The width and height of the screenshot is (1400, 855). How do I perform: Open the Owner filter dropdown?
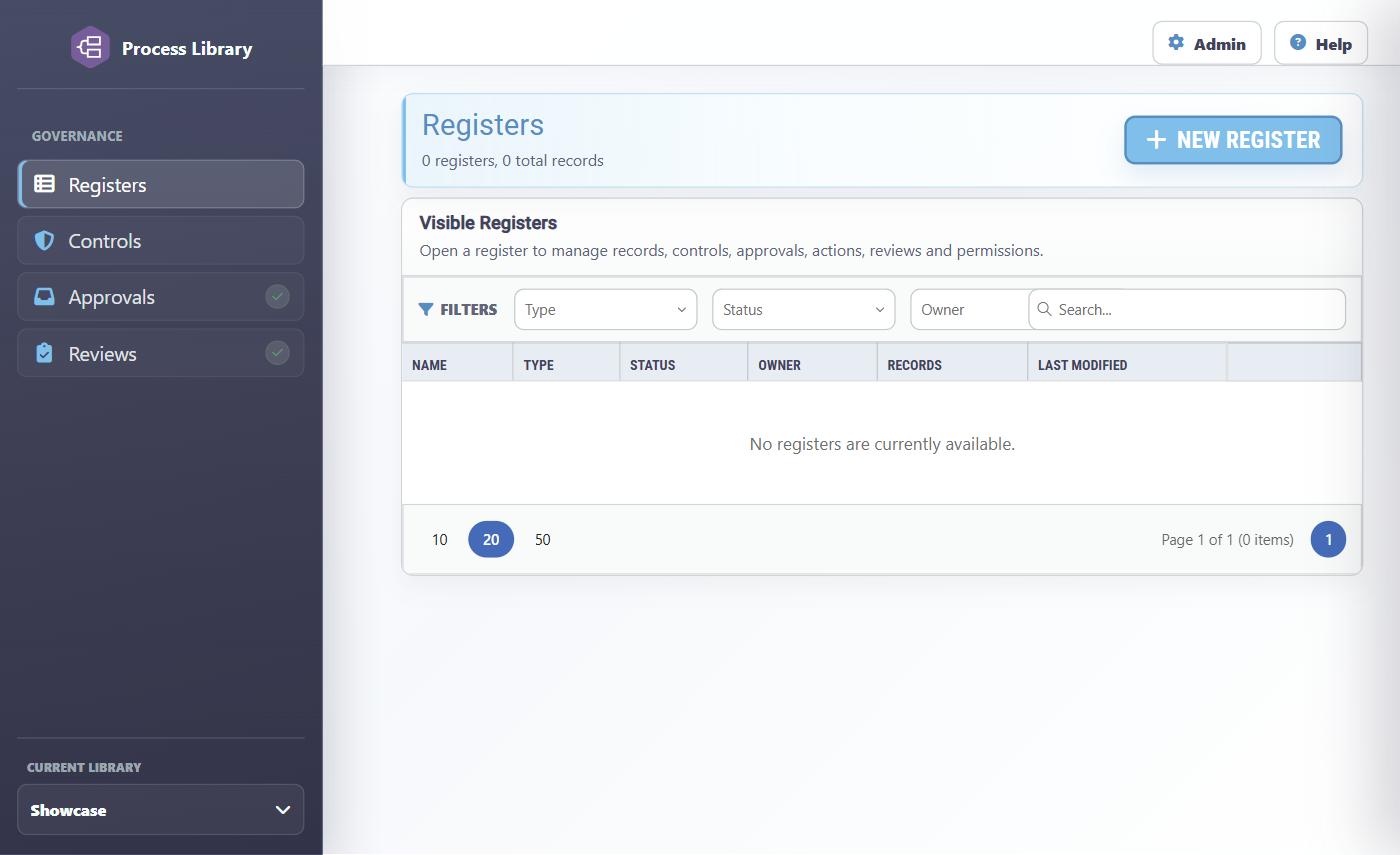click(969, 309)
